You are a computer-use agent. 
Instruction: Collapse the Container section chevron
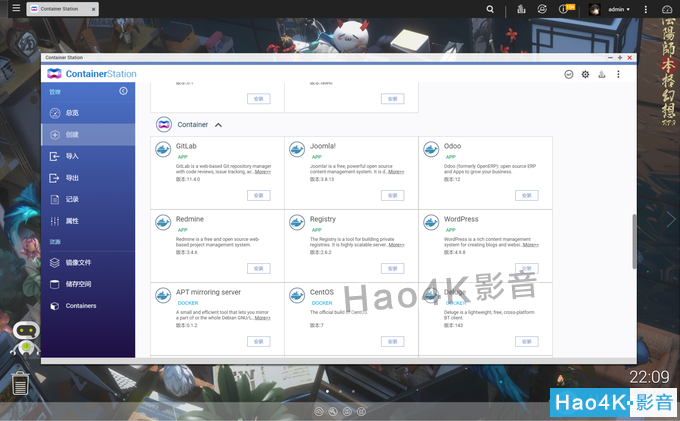(x=218, y=125)
